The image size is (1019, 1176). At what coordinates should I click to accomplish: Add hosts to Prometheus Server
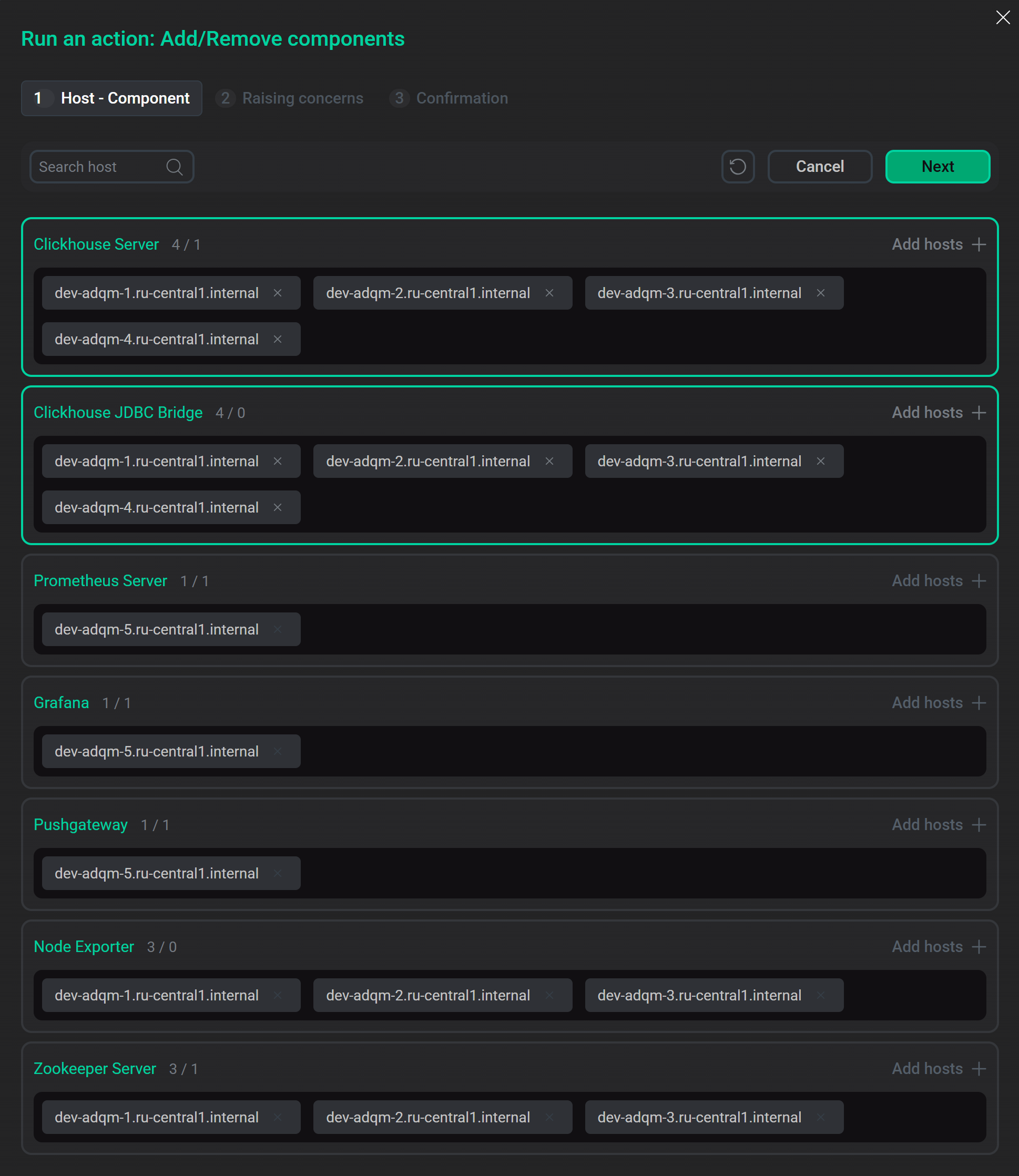point(939,581)
